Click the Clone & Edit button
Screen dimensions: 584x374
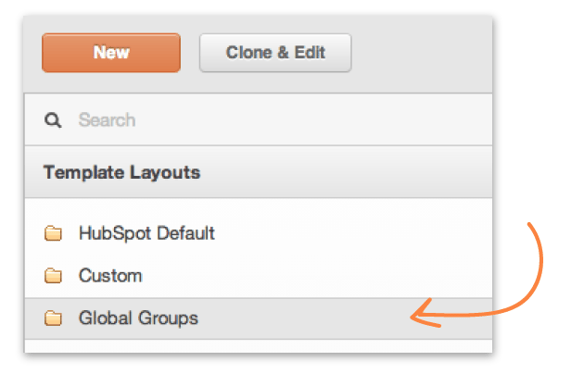pyautogui.click(x=275, y=53)
